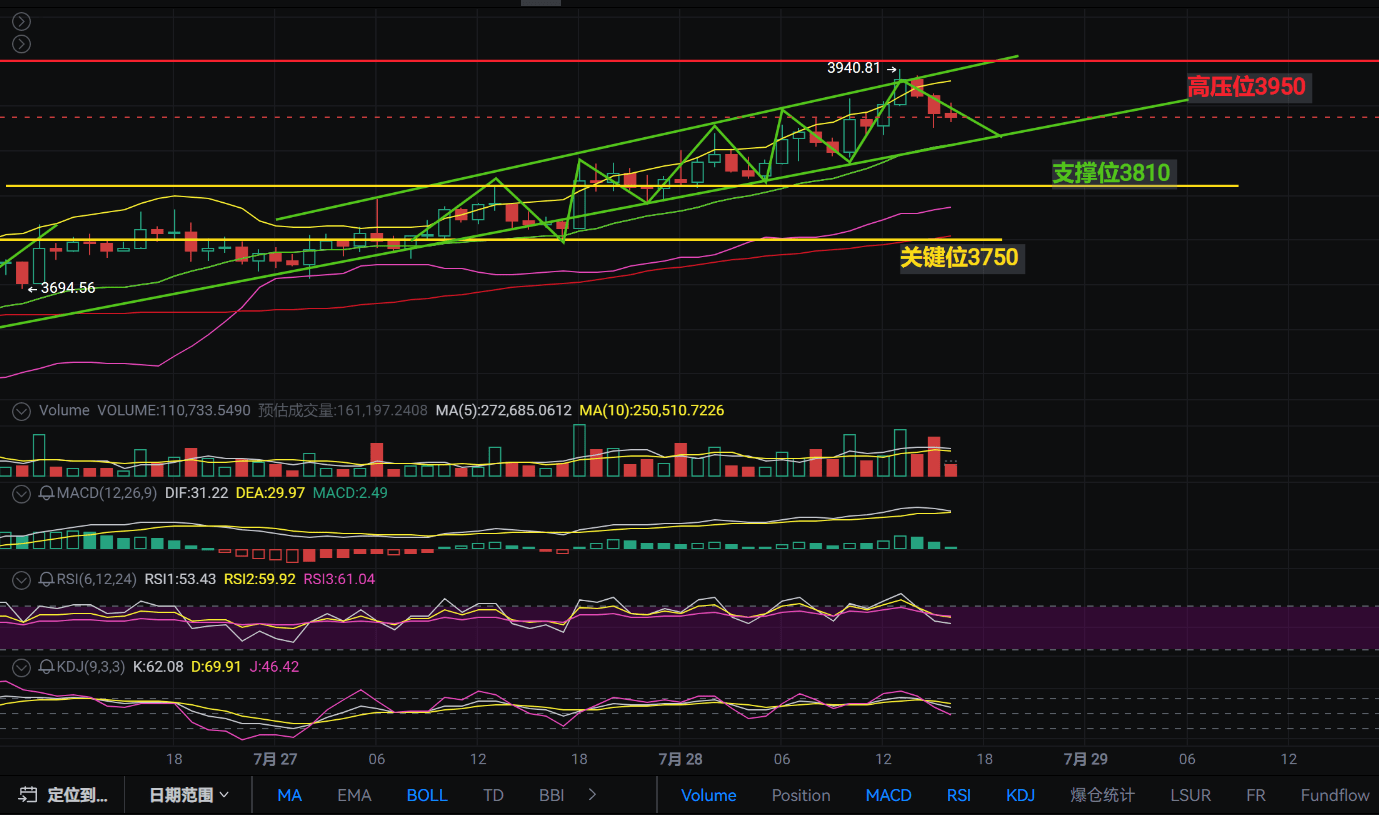Click the 7月 27 date on time axis

point(275,759)
